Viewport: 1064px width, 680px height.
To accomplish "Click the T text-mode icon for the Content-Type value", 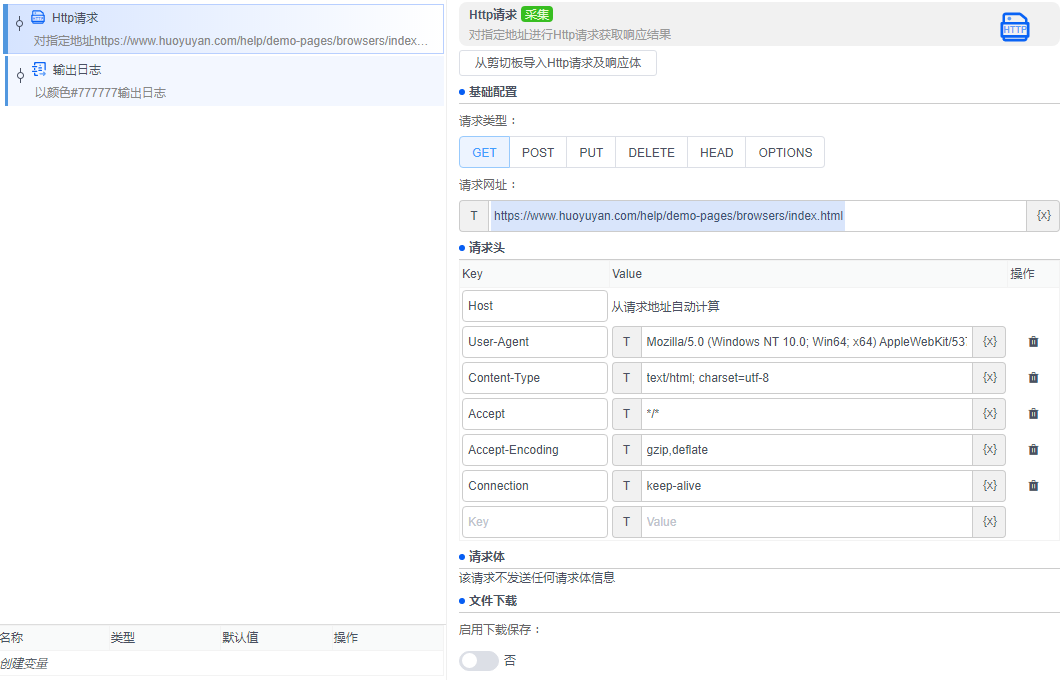I will point(625,377).
